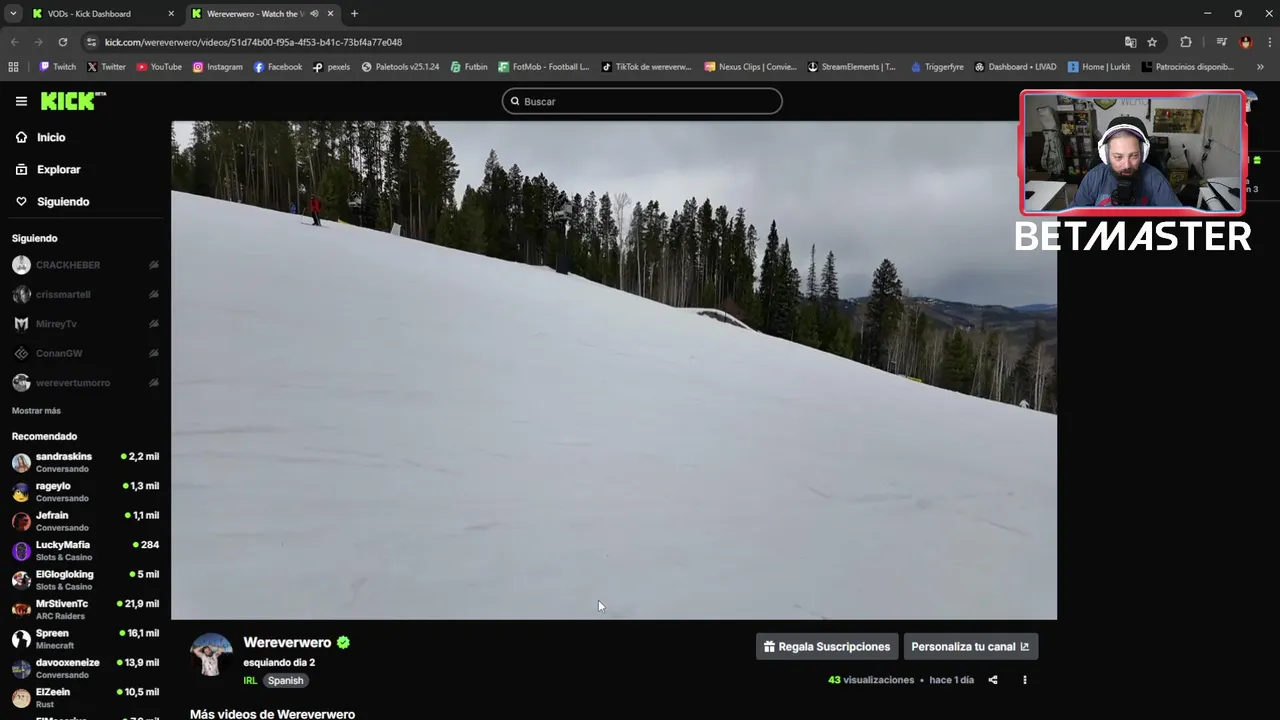Open Facebook bookmark
Viewport: 1280px width, 720px height.
click(x=278, y=67)
